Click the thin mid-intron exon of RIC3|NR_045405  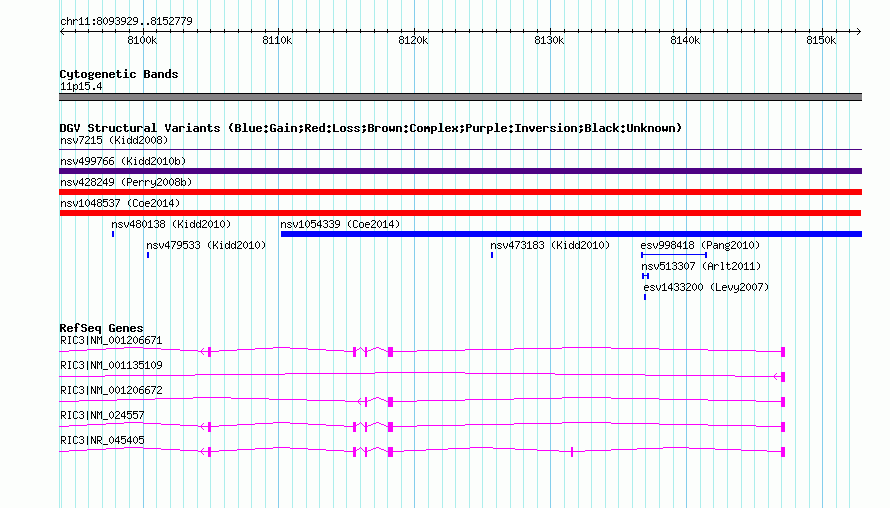click(572, 452)
